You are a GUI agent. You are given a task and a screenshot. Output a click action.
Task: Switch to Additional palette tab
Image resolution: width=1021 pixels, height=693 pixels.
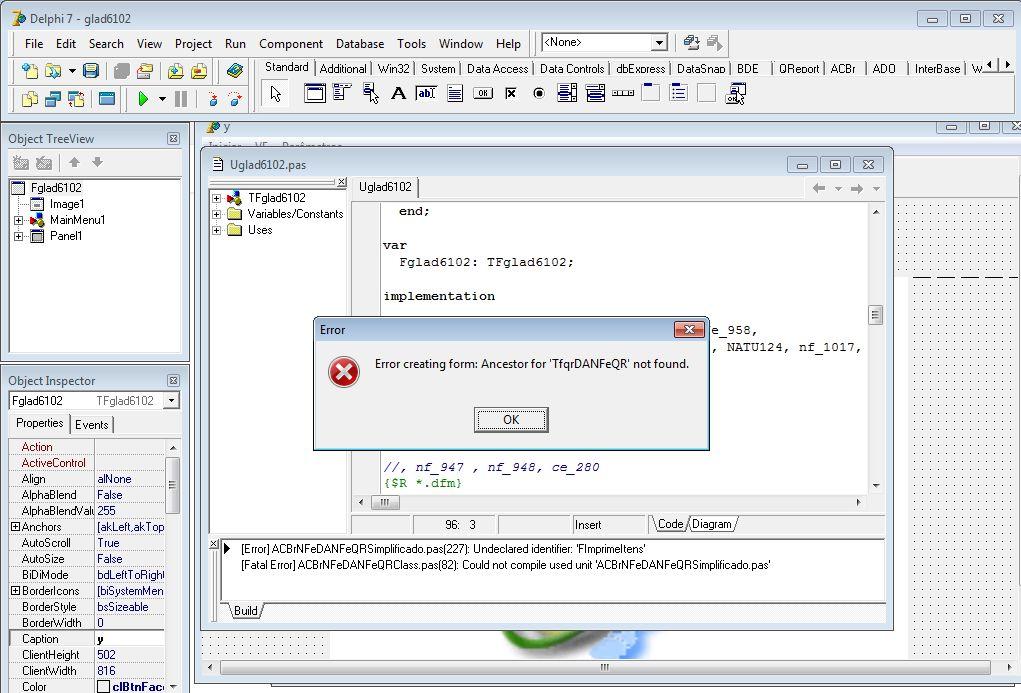point(343,68)
